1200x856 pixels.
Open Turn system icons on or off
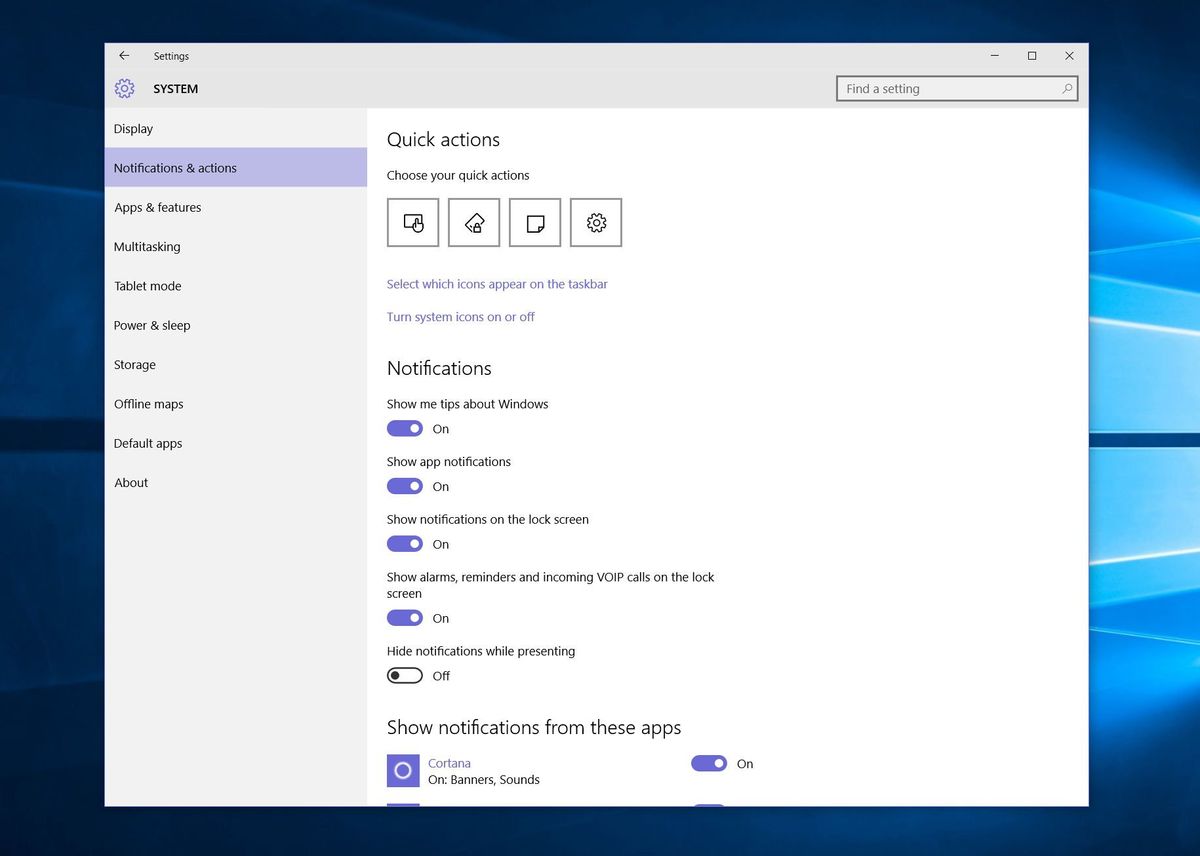(461, 316)
